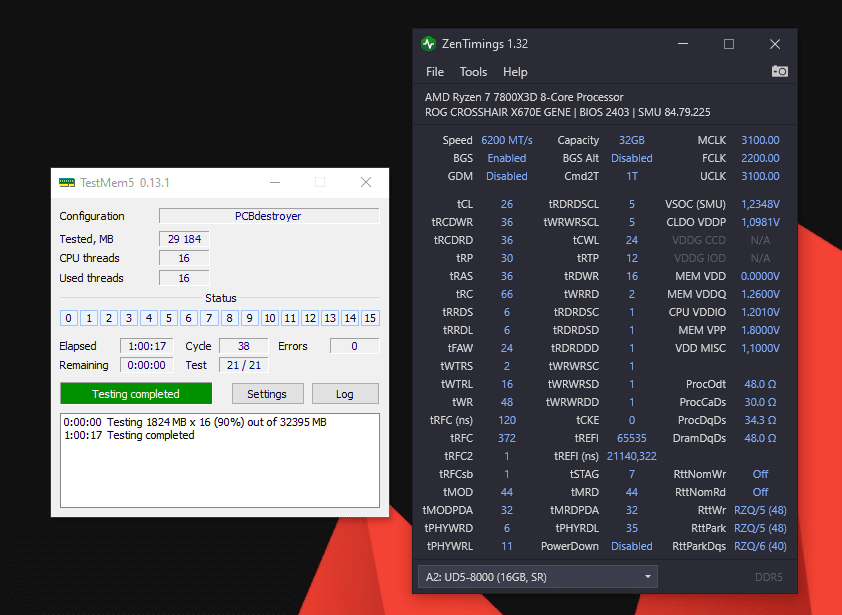Click the TestMem5 log output text area
842x615 pixels.
pyautogui.click(x=220, y=460)
